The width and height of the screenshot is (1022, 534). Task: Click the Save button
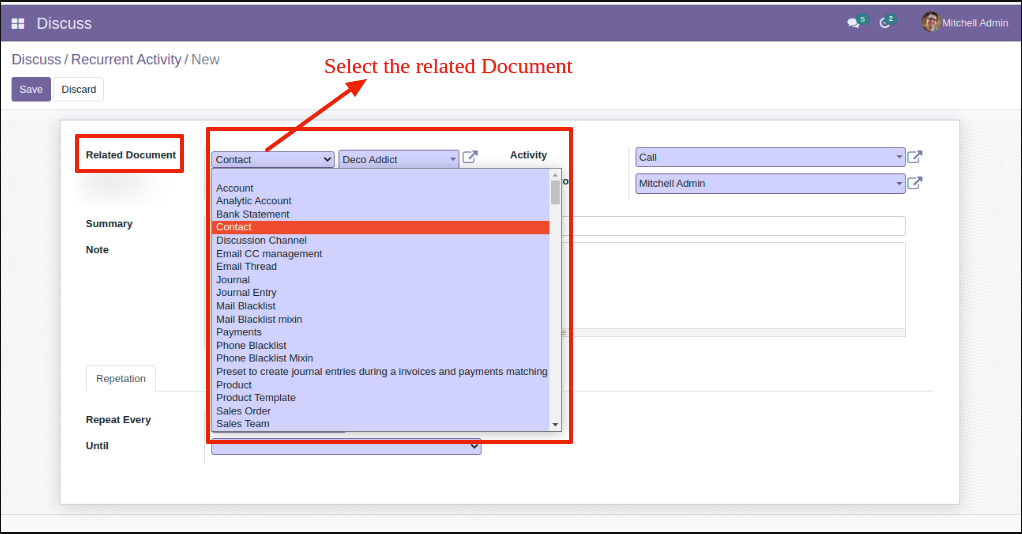click(x=31, y=89)
